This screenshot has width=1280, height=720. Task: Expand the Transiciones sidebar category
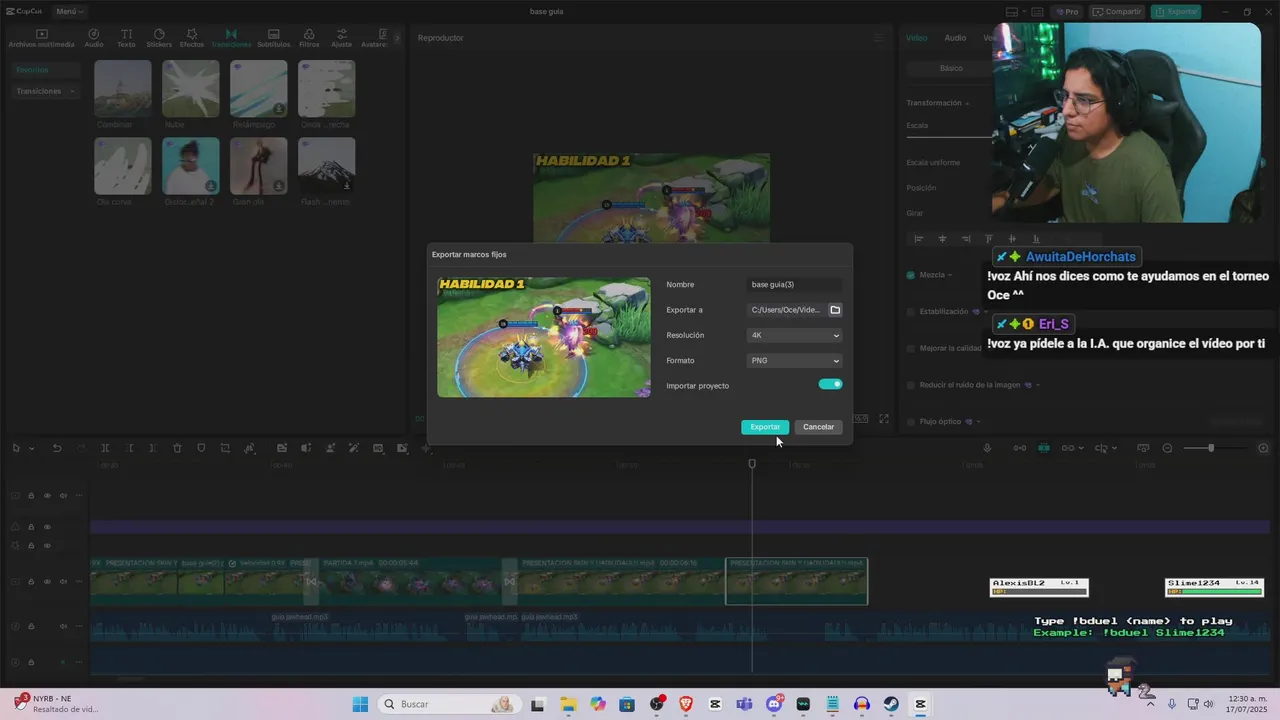click(45, 91)
